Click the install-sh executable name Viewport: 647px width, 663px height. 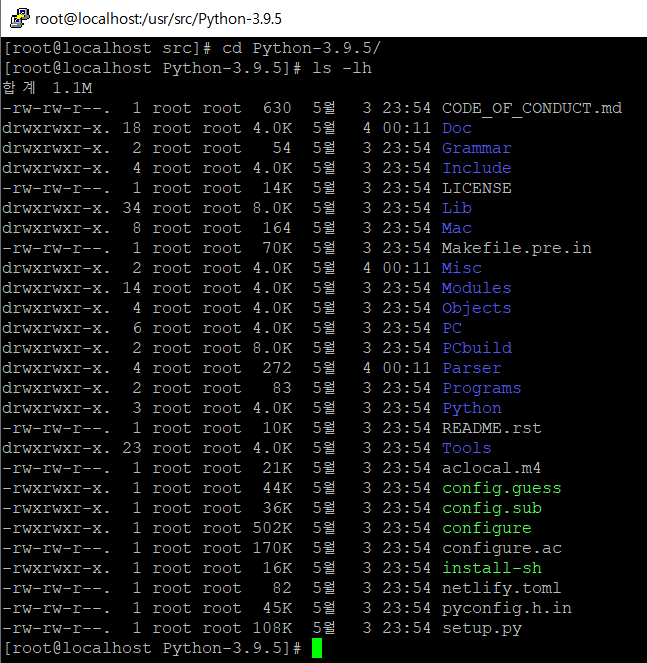[x=491, y=568]
